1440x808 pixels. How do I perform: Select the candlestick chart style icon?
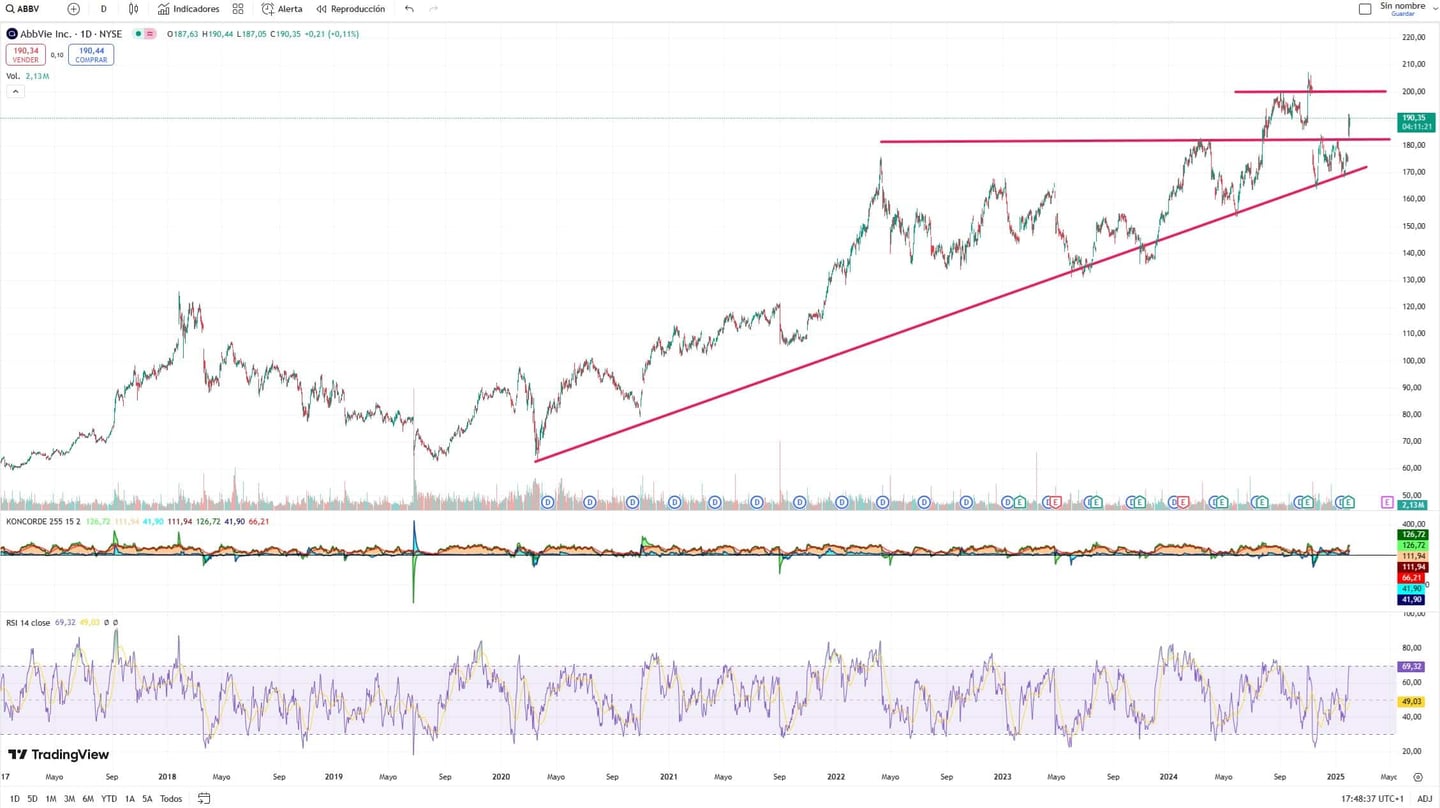(133, 9)
